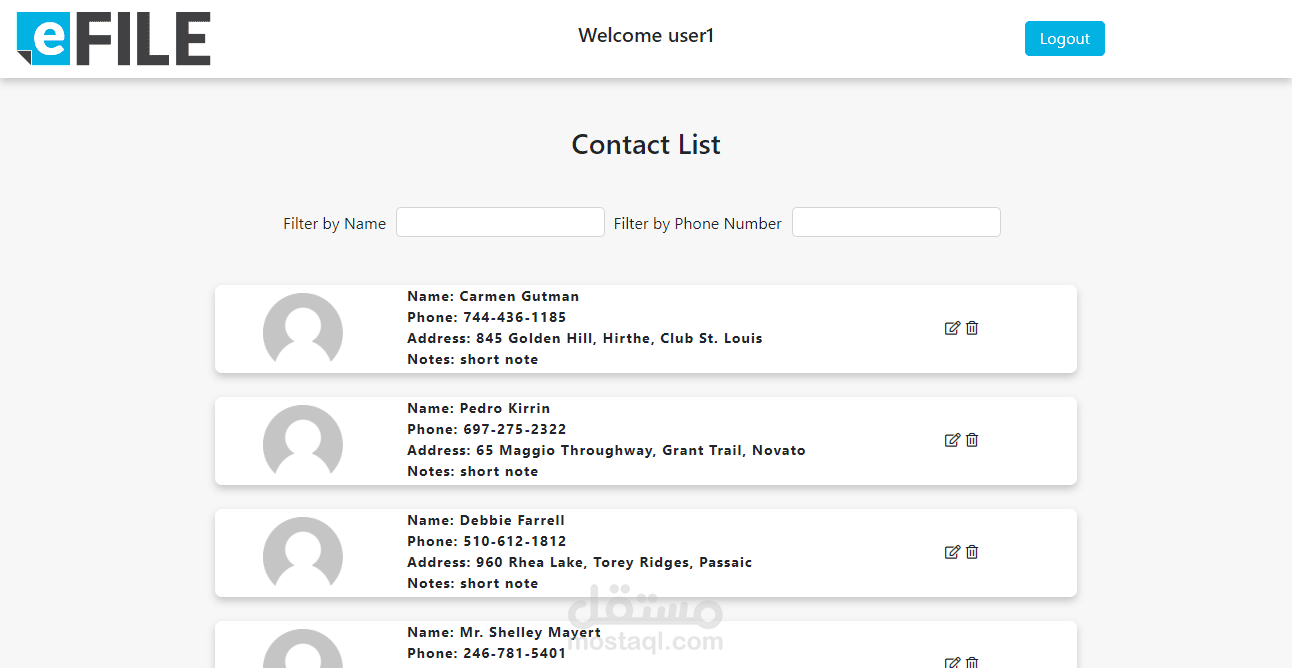Click the edit icon for Carmen Gutman
Screen dimensions: 1292x668
tap(952, 327)
